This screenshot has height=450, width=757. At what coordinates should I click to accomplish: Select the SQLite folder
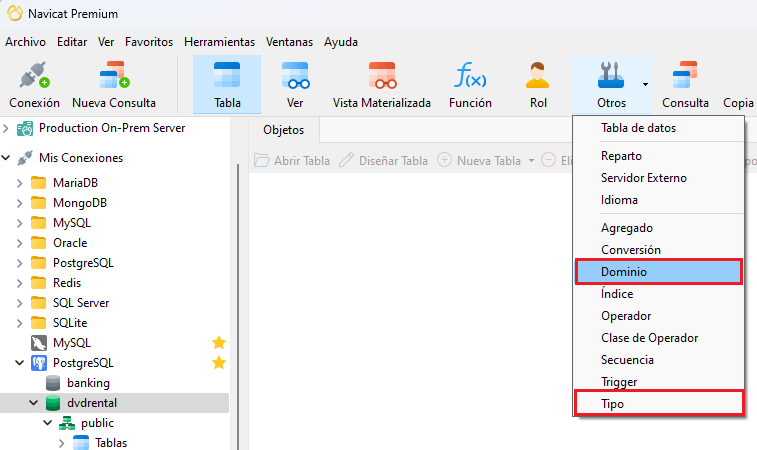click(x=59, y=323)
